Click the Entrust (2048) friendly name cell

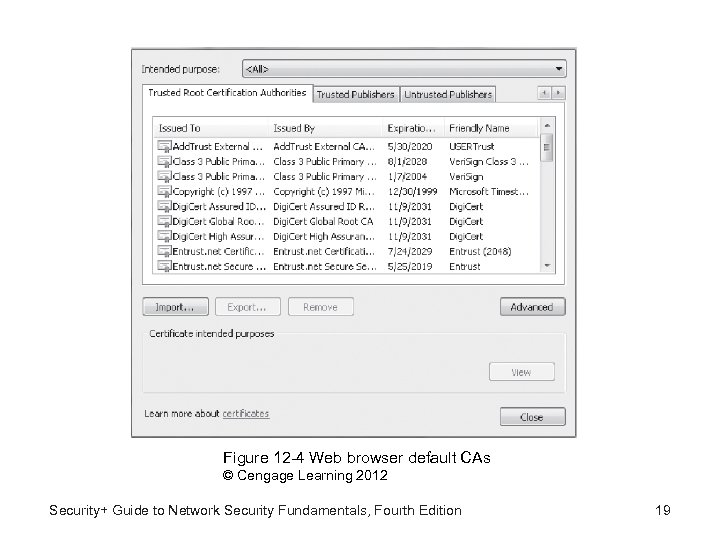[x=480, y=251]
